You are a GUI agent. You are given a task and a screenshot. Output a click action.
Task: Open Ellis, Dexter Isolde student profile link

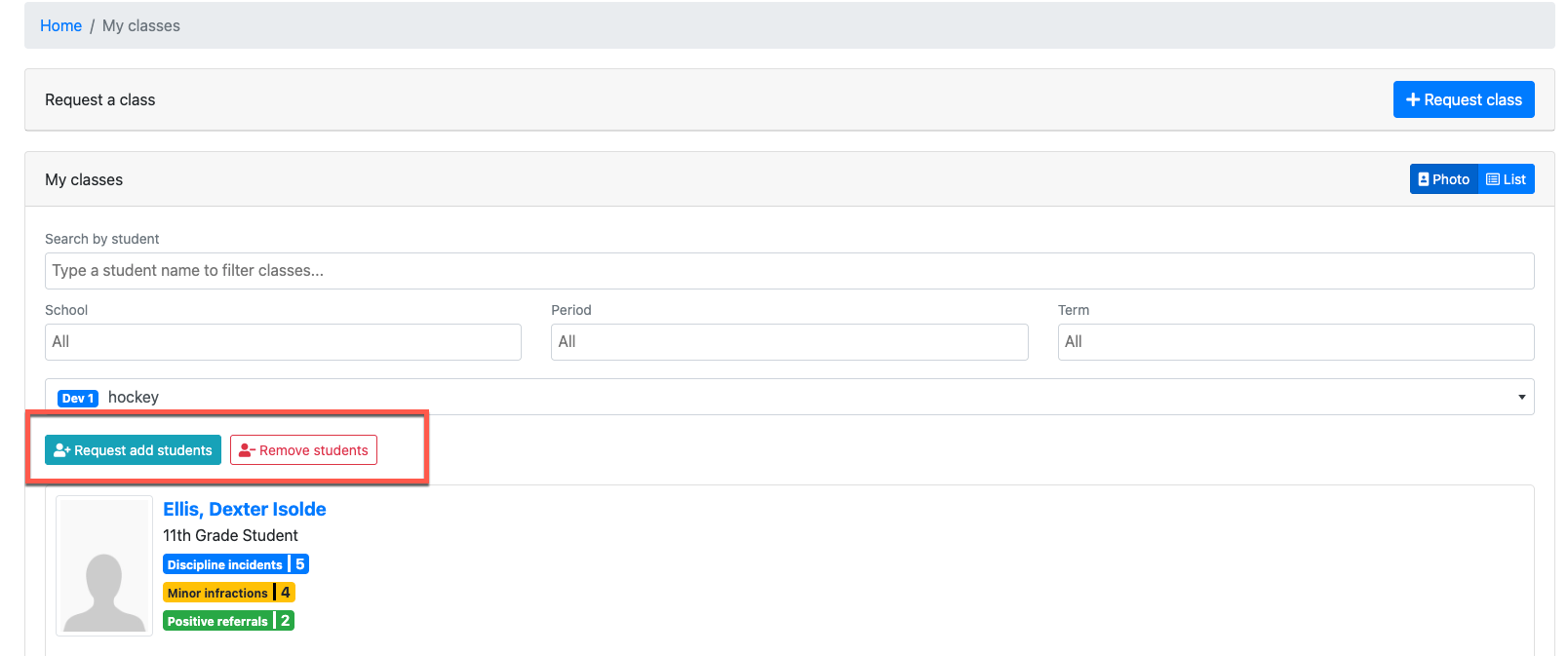tap(244, 509)
